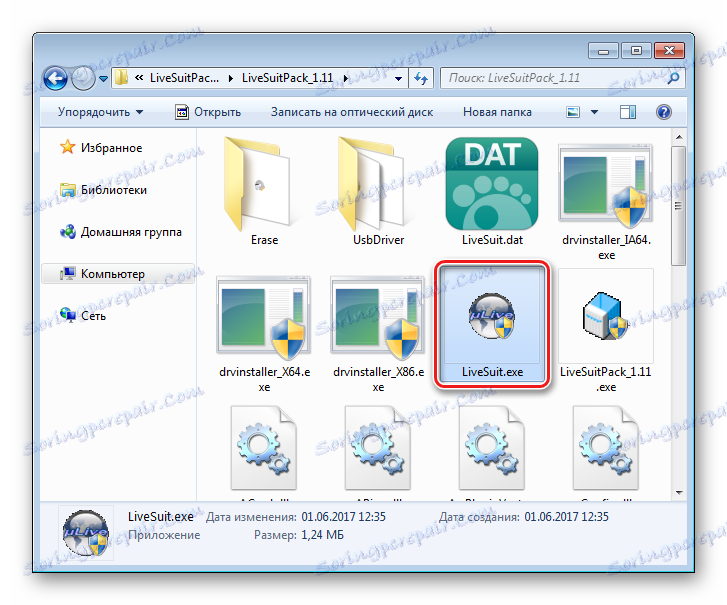The width and height of the screenshot is (727, 605).
Task: Toggle the preview pane
Action: pos(628,112)
